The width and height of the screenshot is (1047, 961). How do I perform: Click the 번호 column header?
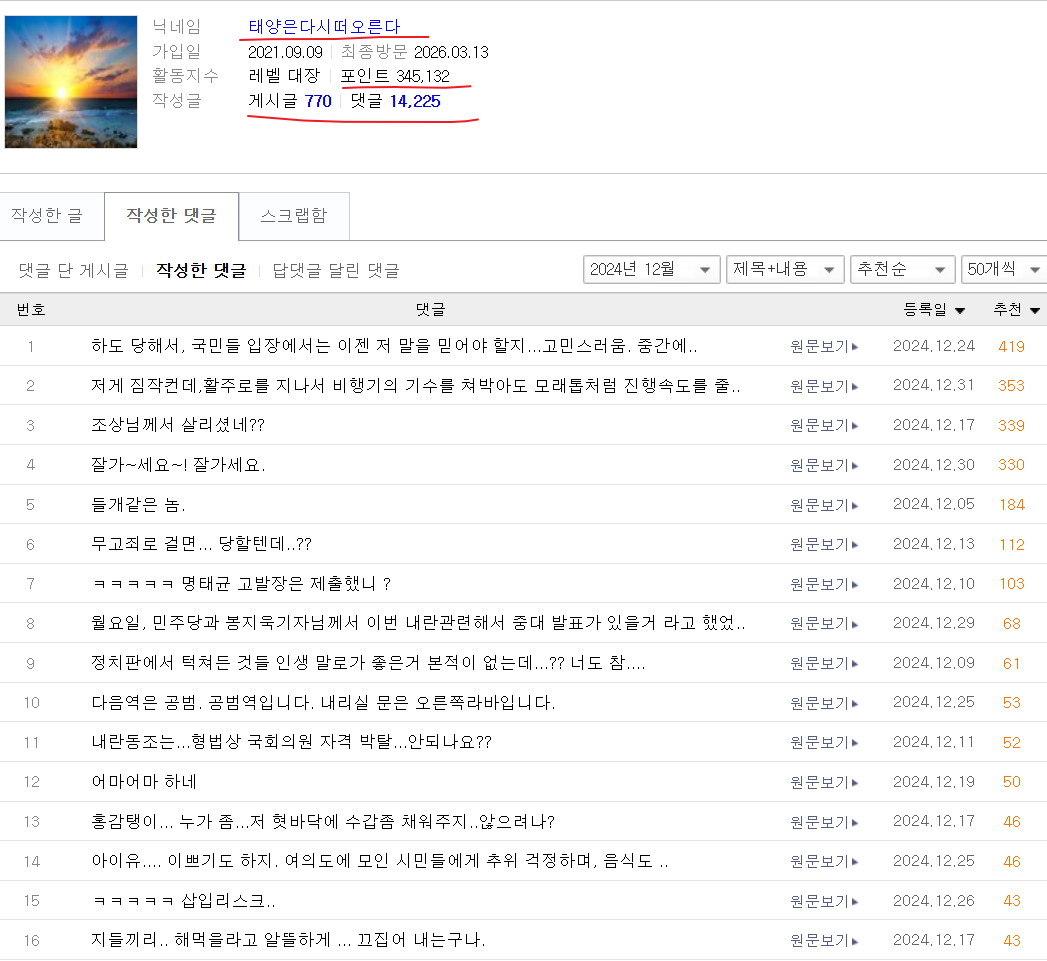(x=31, y=309)
